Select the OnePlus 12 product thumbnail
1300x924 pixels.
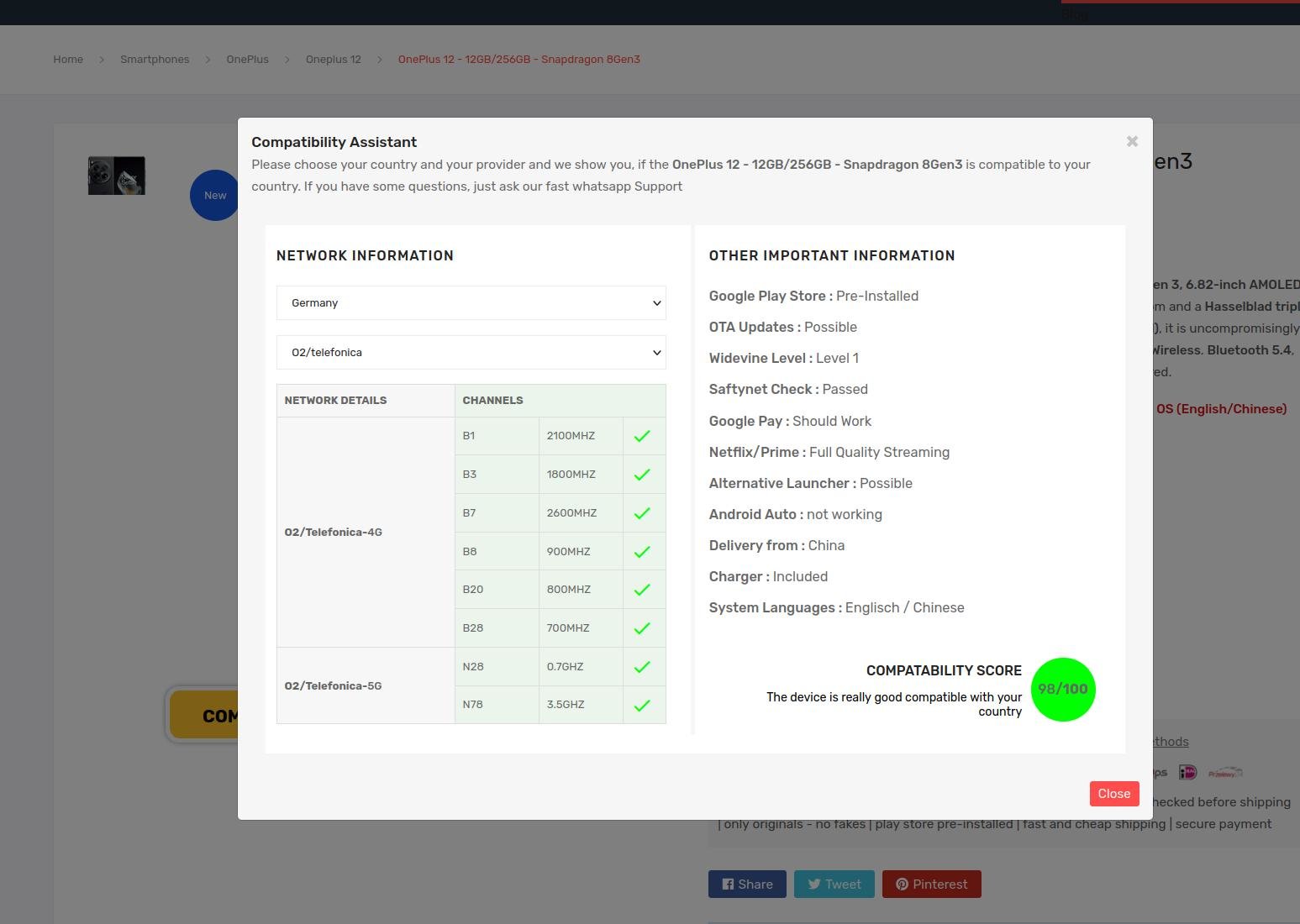[117, 176]
